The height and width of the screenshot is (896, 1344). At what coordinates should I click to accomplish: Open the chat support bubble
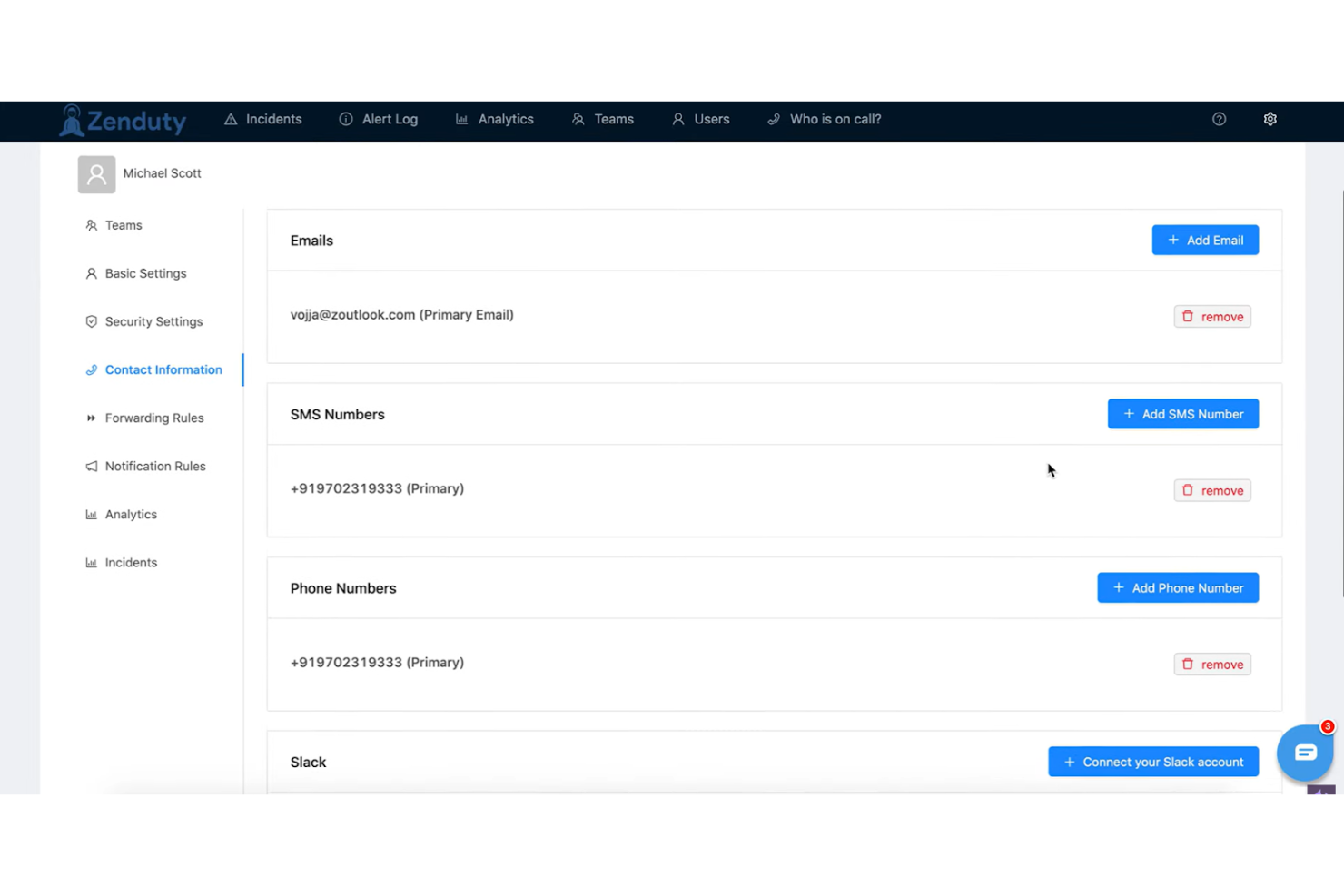point(1305,752)
